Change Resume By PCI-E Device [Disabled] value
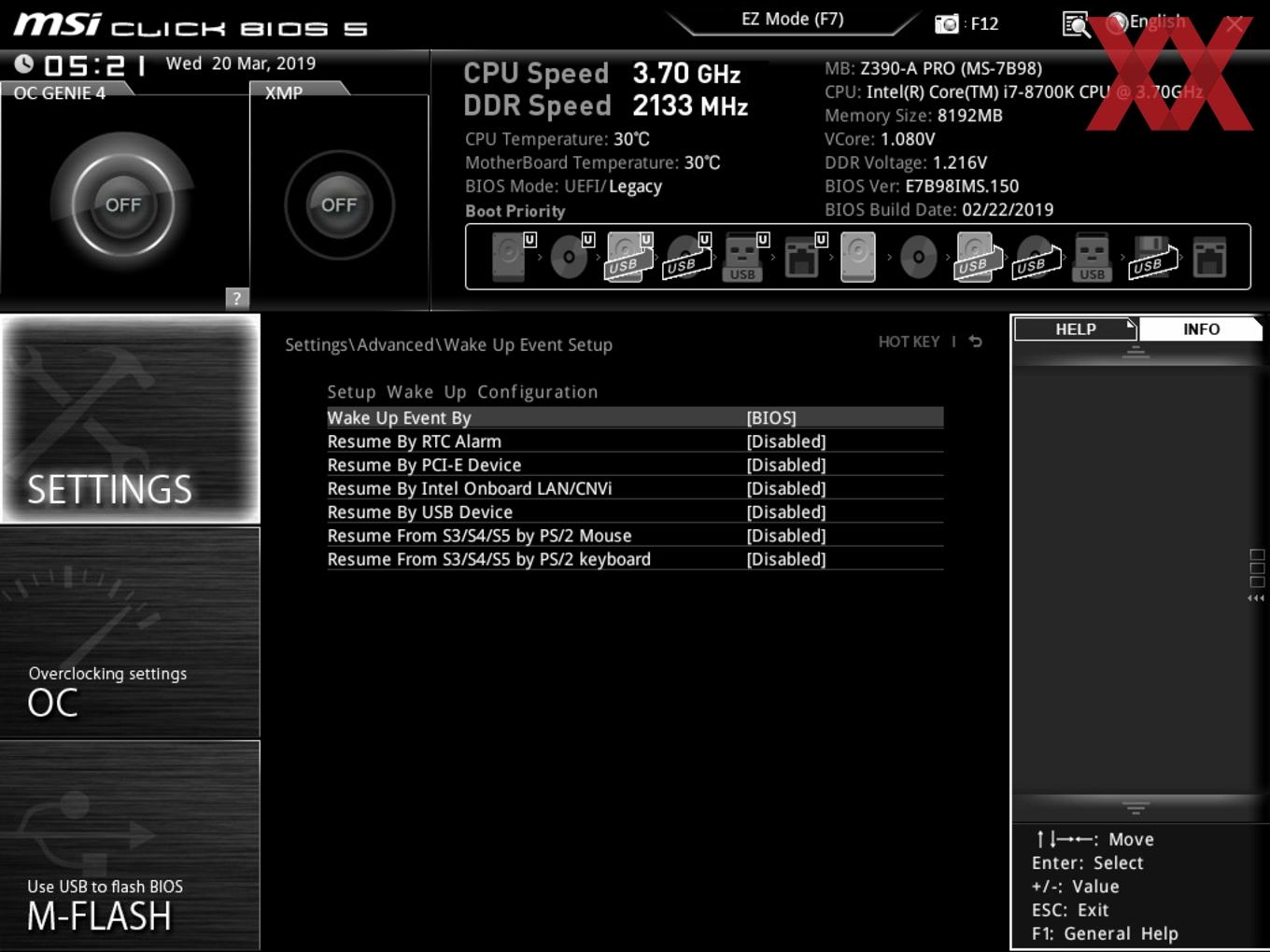 [786, 465]
